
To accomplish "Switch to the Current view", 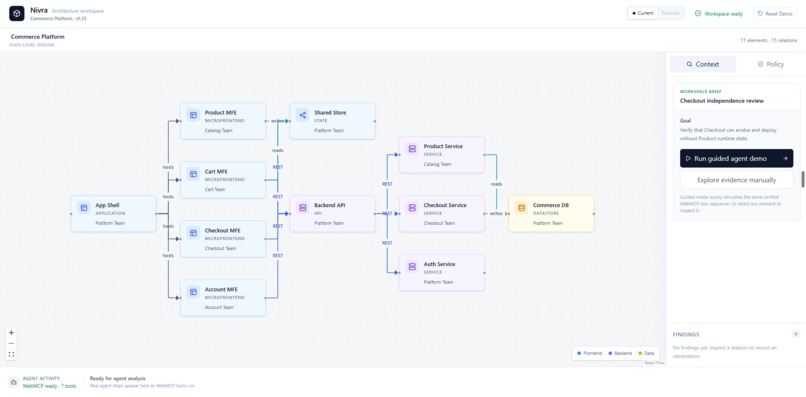I will click(x=643, y=13).
